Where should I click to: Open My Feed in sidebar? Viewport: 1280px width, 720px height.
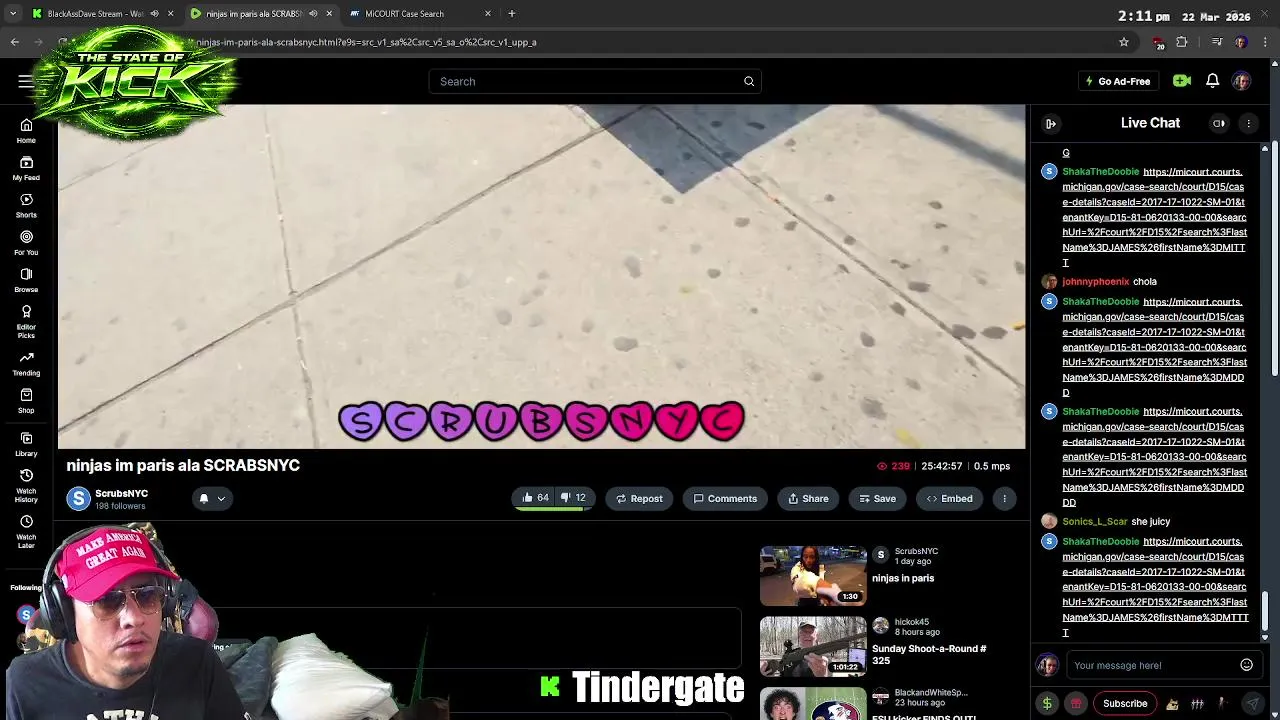coord(26,169)
